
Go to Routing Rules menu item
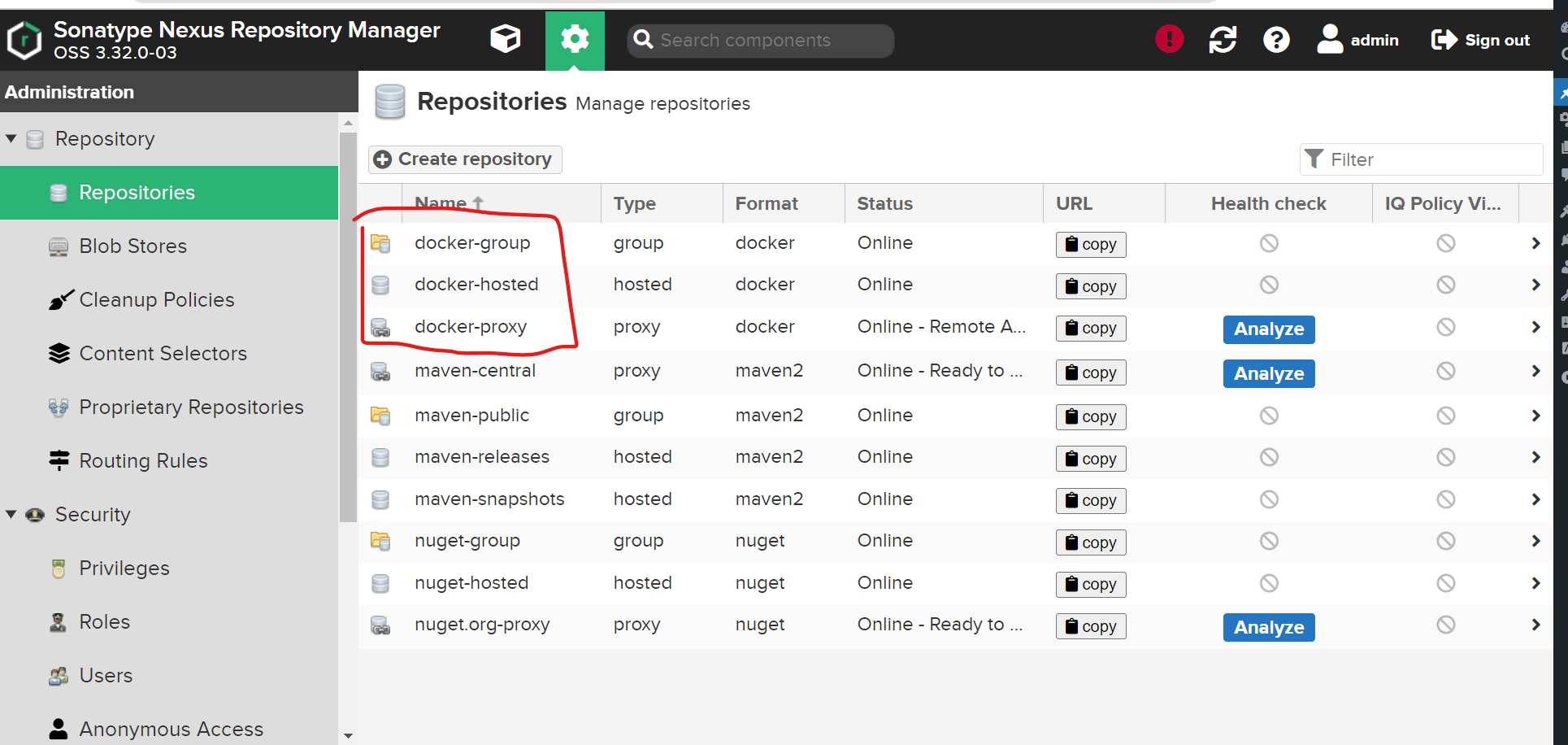[x=143, y=461]
